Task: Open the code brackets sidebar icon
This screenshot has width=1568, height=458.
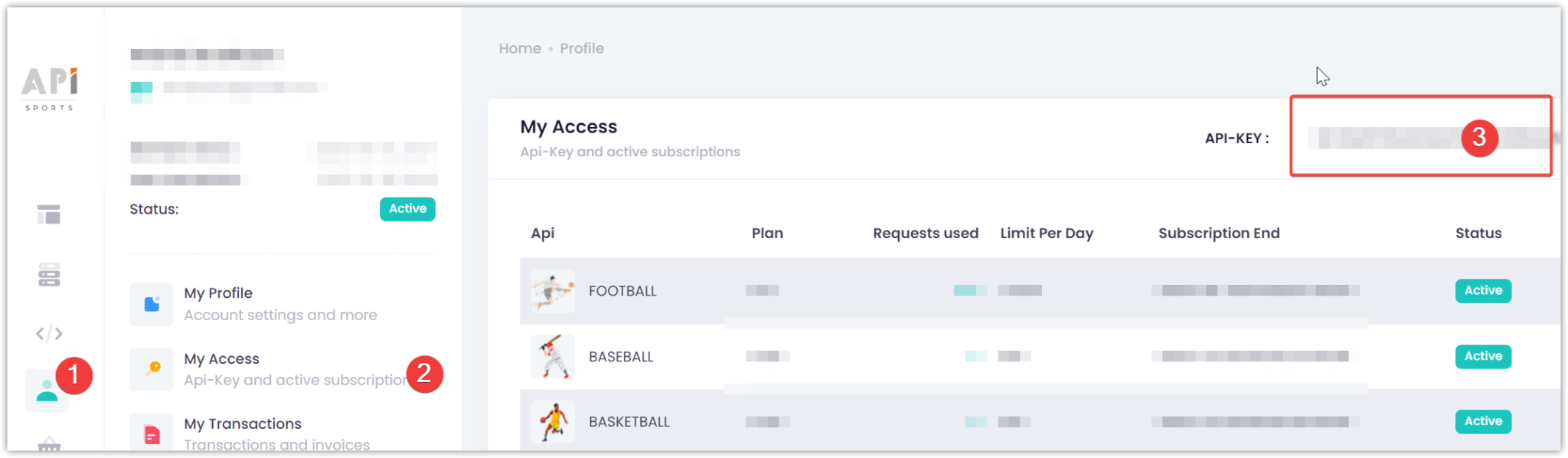Action: click(49, 333)
